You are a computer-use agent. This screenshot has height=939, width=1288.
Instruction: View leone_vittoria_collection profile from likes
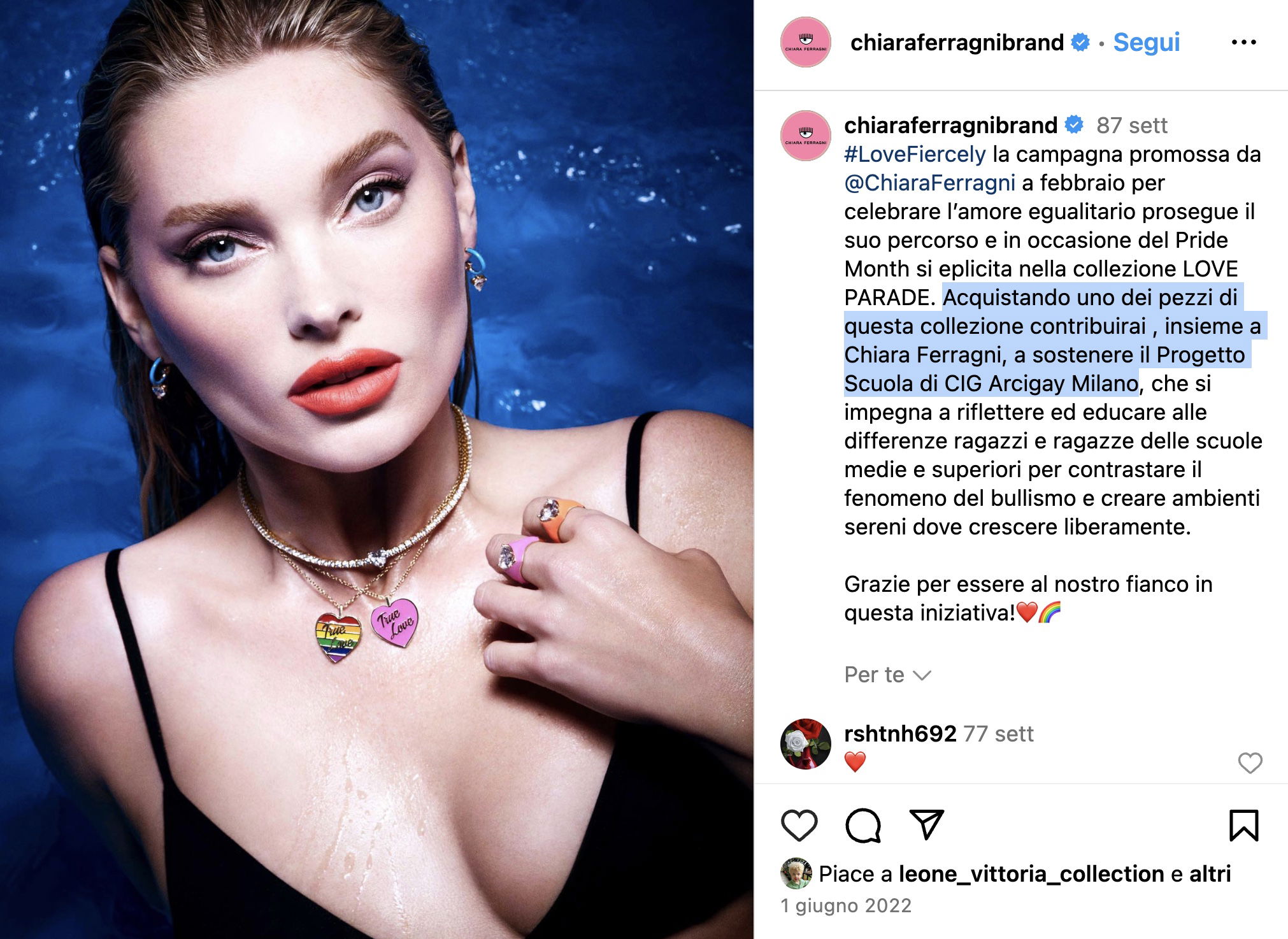pyautogui.click(x=1031, y=874)
